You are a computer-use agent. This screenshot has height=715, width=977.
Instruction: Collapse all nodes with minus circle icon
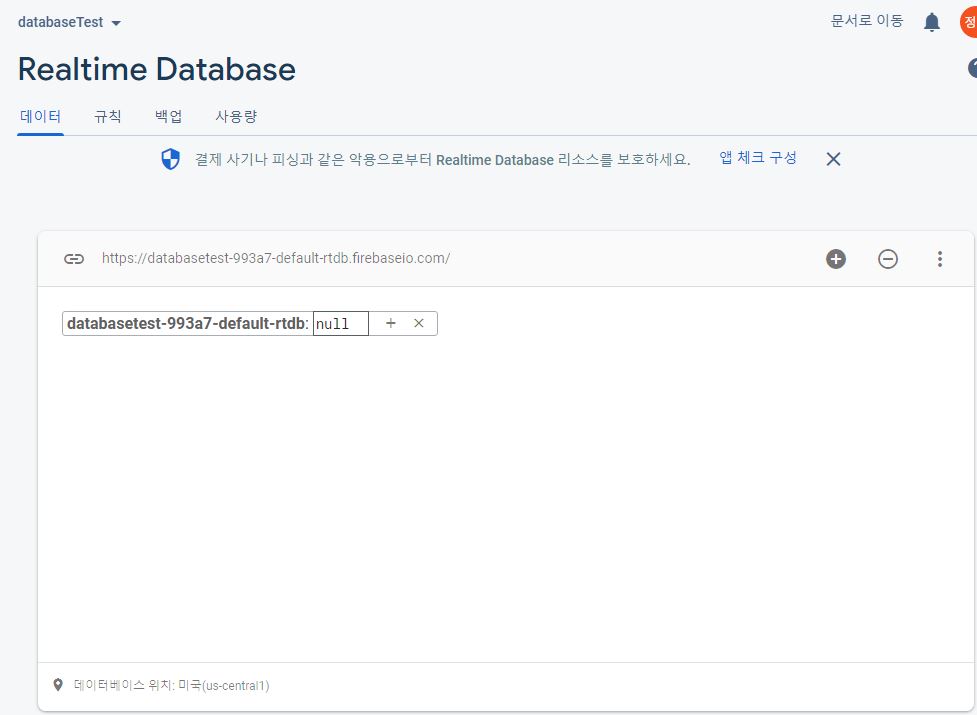pos(887,258)
